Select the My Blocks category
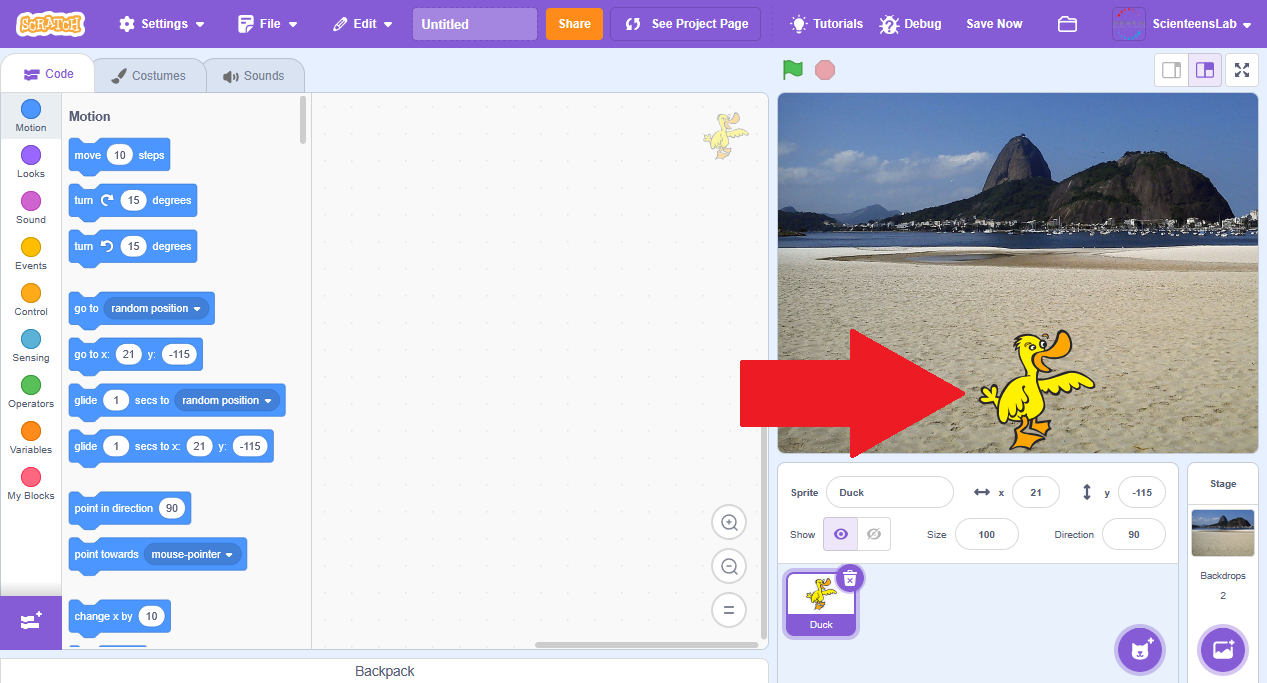The width and height of the screenshot is (1267, 683). click(31, 484)
